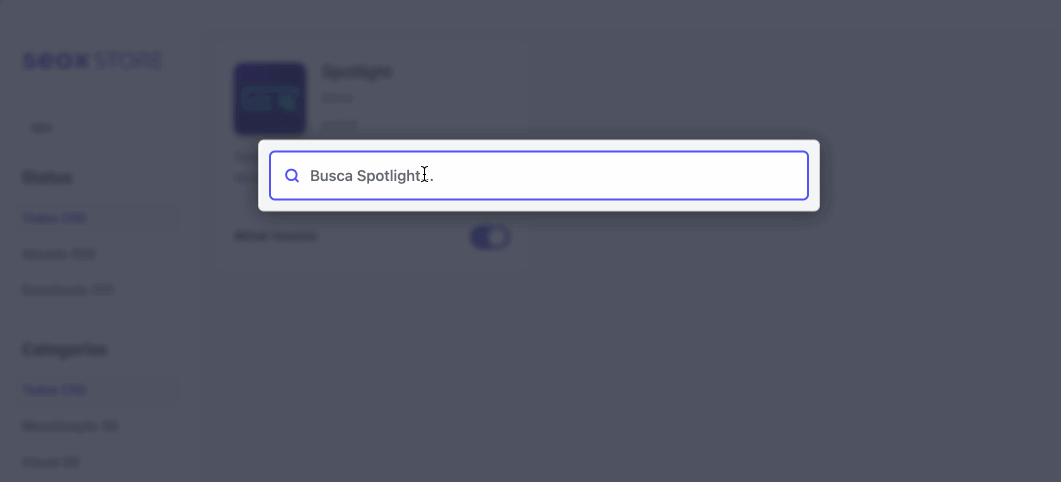
Task: Click the magnifier icon in Spotlight search
Action: [x=292, y=176]
